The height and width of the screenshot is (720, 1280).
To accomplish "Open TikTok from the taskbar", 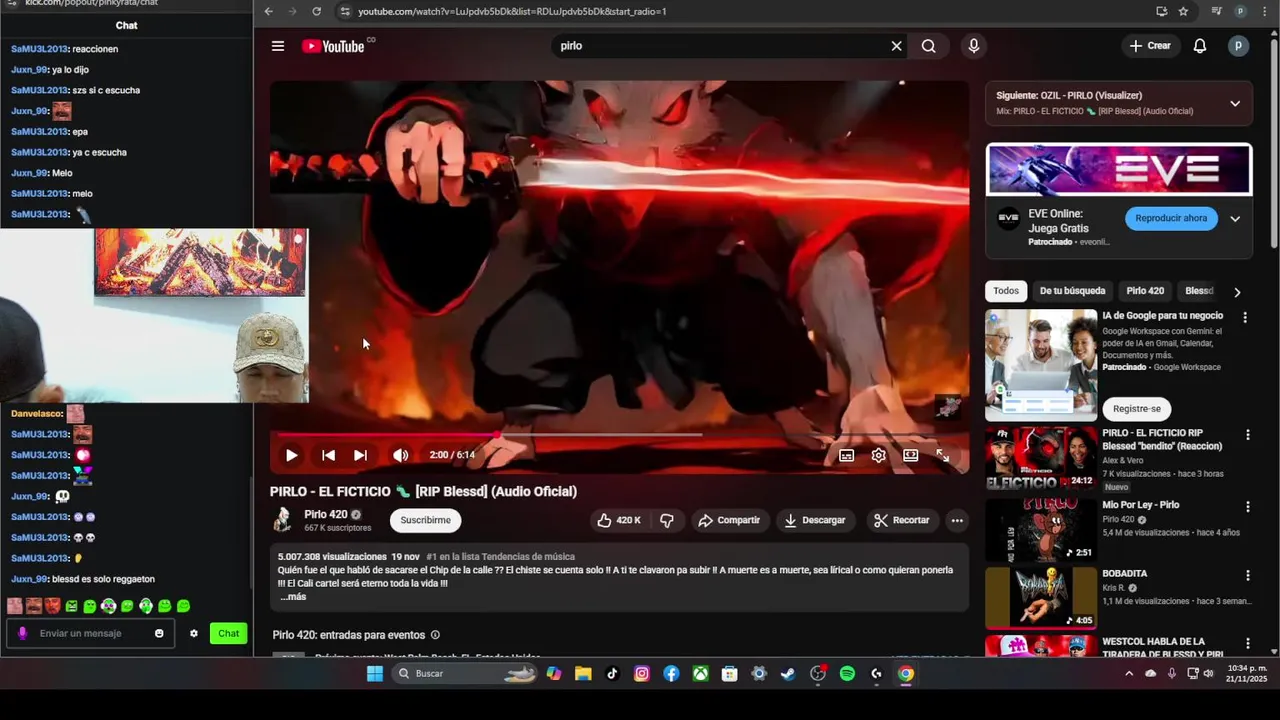I will point(612,674).
